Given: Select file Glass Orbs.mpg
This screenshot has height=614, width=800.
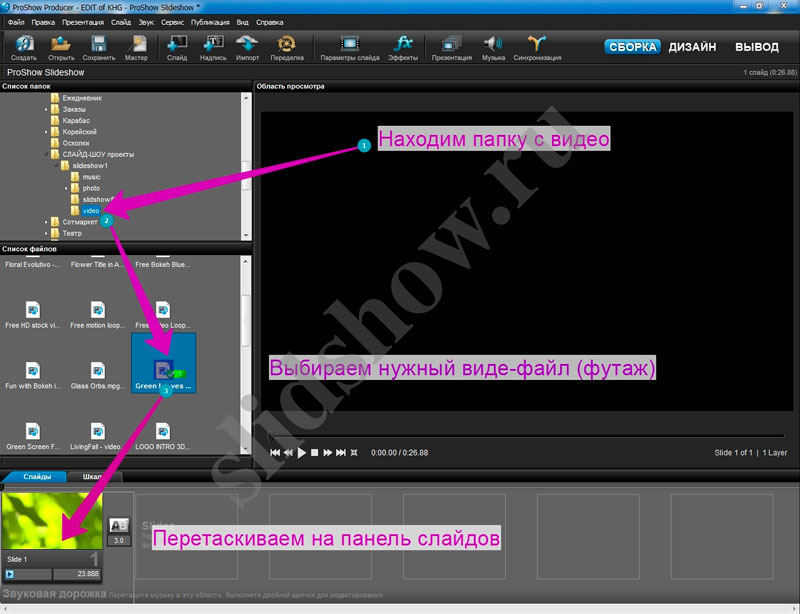Looking at the screenshot, I should [97, 376].
